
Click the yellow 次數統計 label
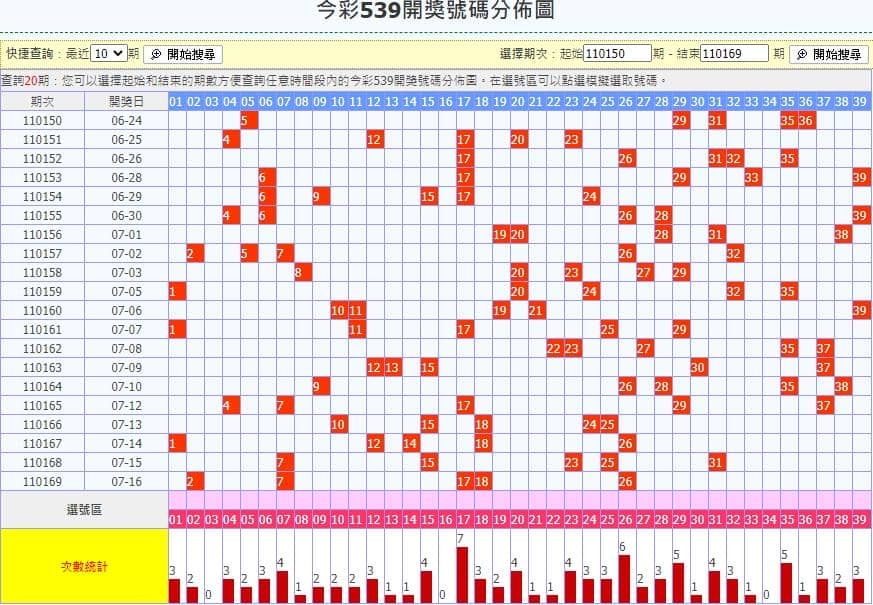[83, 565]
